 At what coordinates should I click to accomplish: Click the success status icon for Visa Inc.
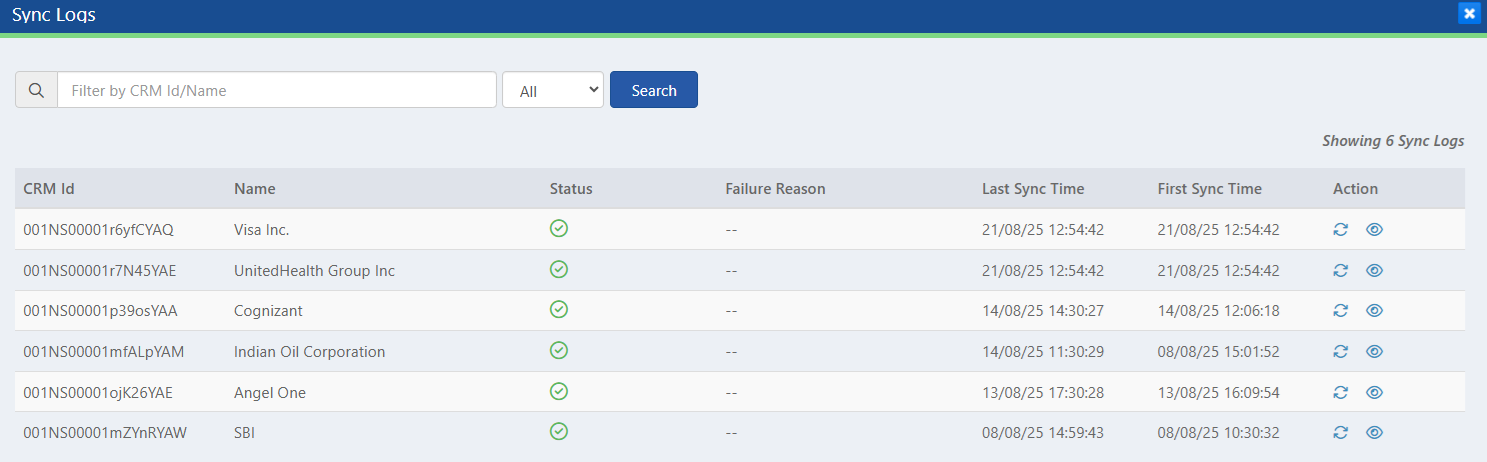point(559,228)
